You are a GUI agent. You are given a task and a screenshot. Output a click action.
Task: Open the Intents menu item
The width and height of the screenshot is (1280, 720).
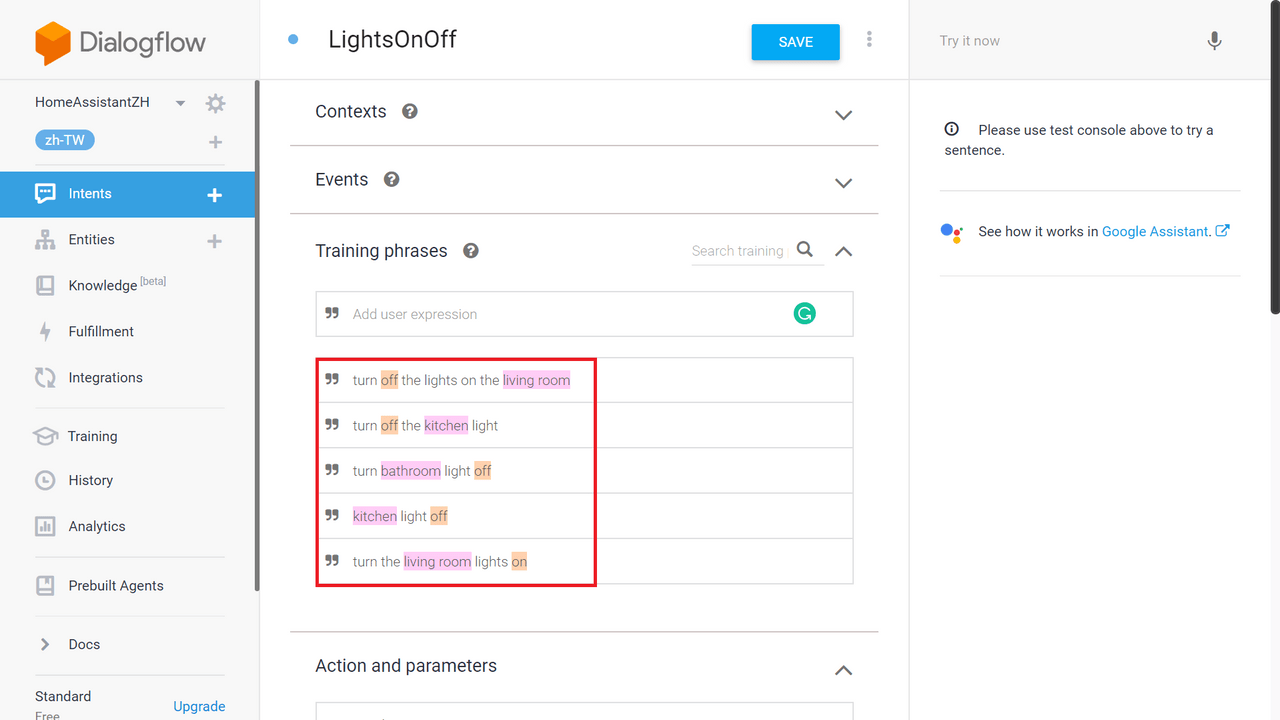click(x=90, y=194)
